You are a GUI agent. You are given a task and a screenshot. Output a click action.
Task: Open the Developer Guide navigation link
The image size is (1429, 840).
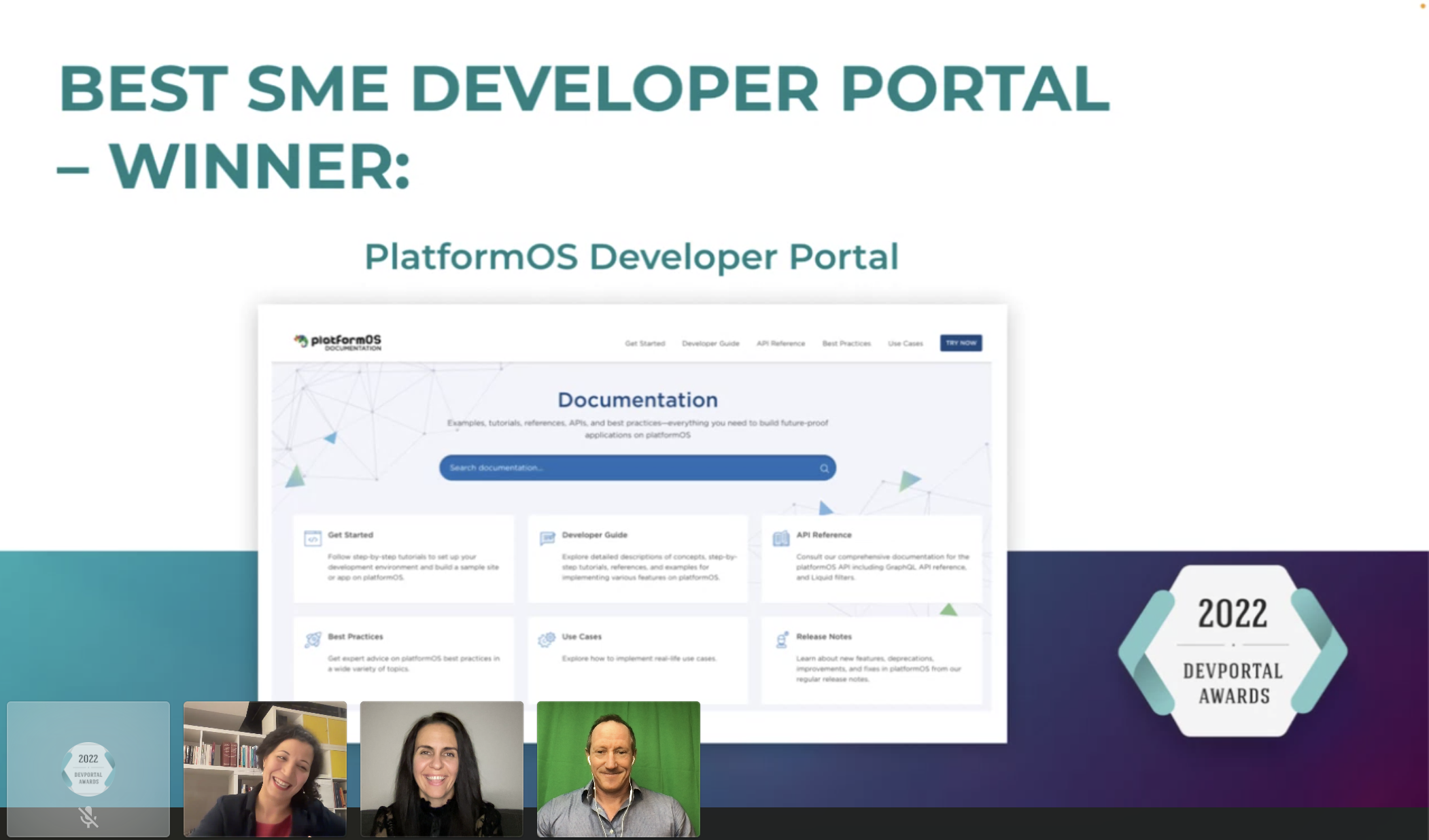click(710, 343)
